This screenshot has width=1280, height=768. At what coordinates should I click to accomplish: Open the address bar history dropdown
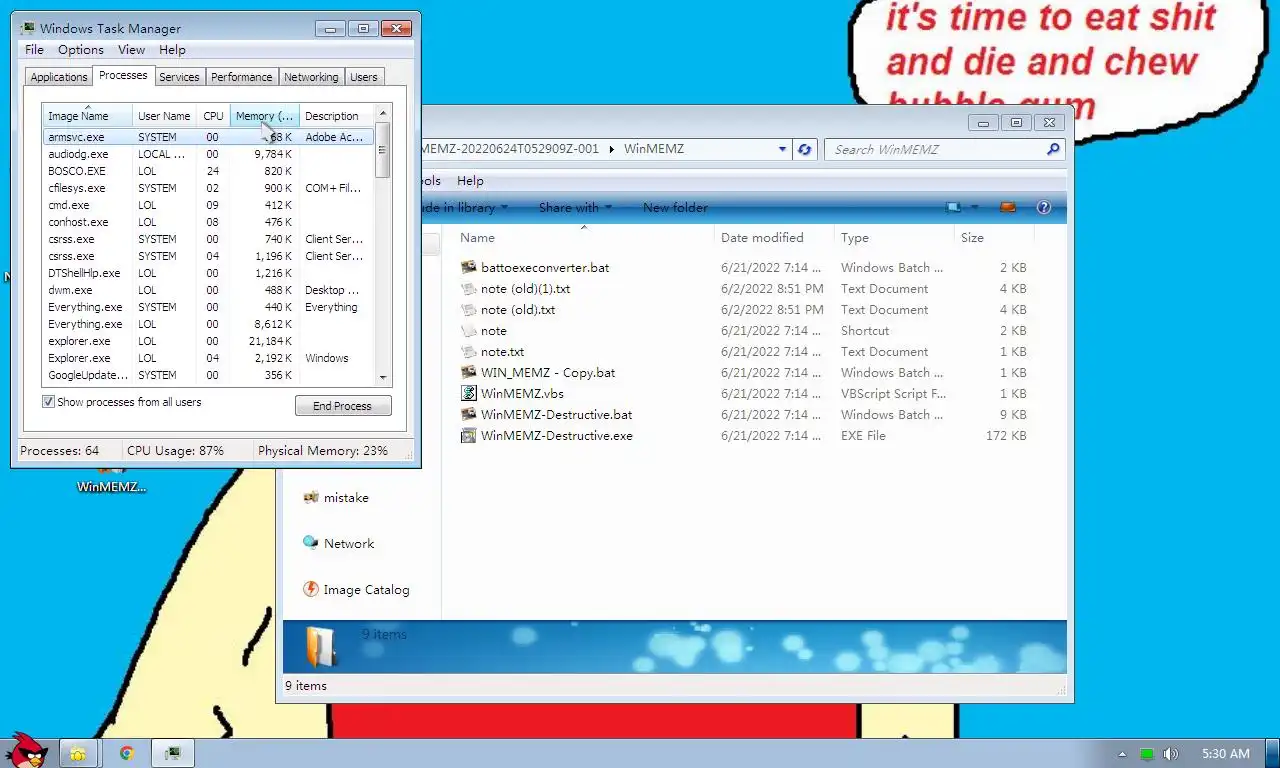(782, 149)
